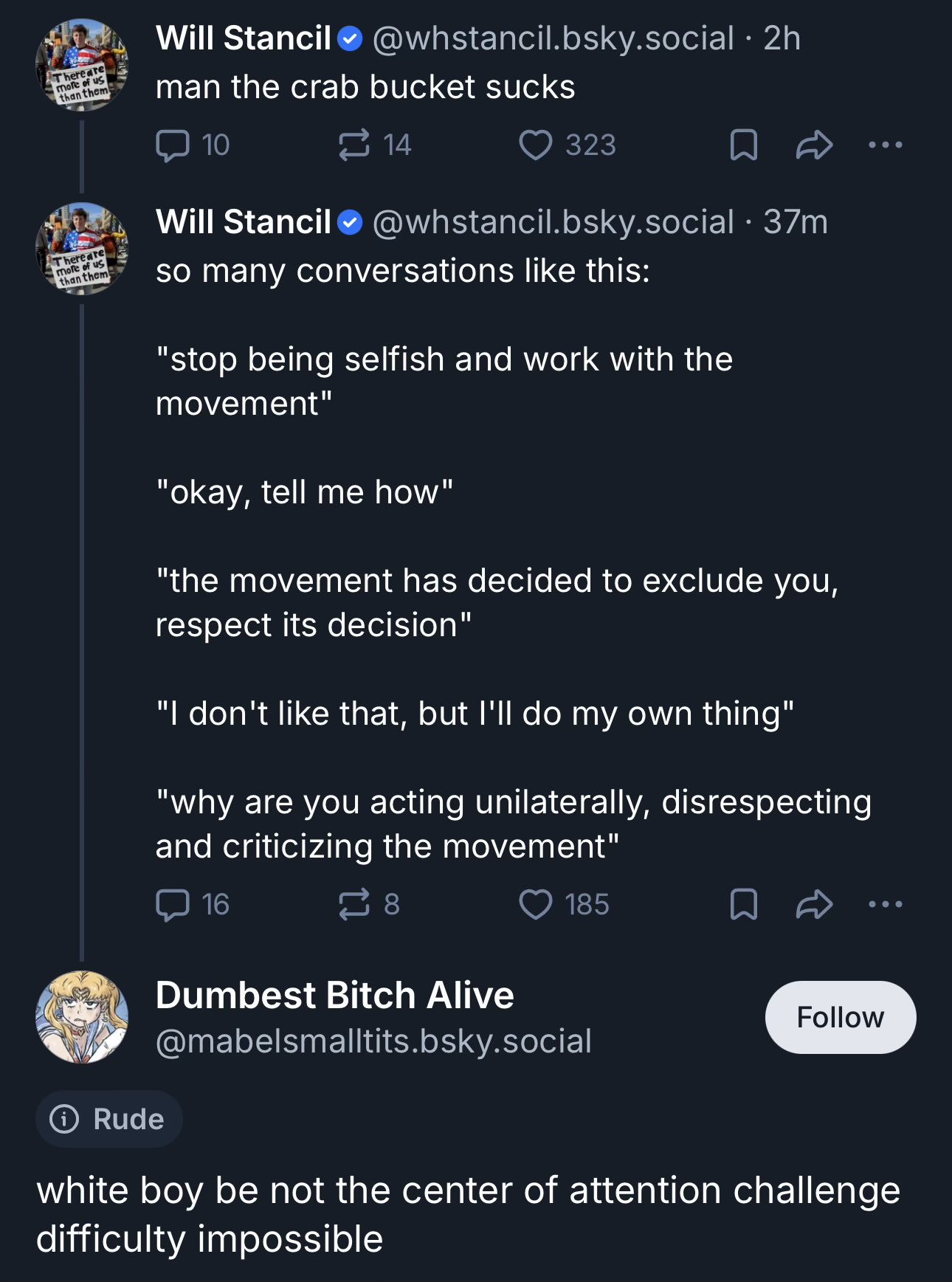
Task: Like the post with 185 likes
Action: (536, 904)
